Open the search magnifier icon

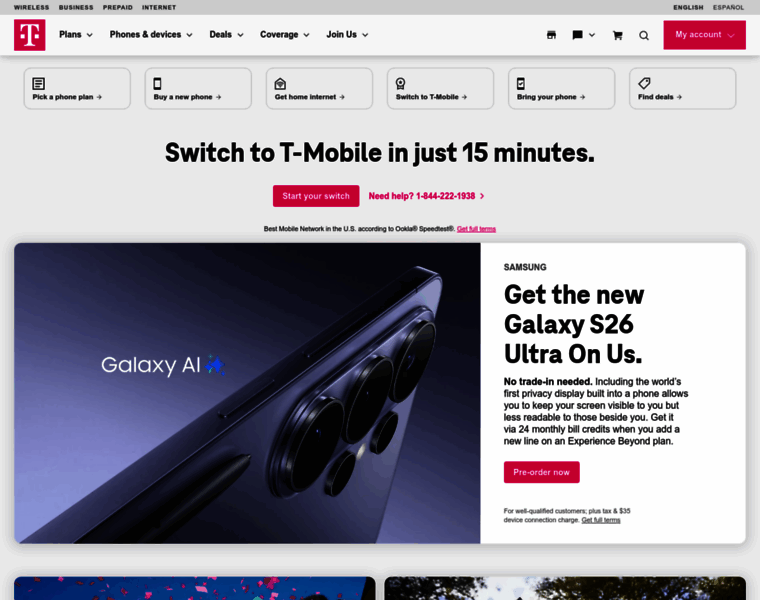coord(644,35)
